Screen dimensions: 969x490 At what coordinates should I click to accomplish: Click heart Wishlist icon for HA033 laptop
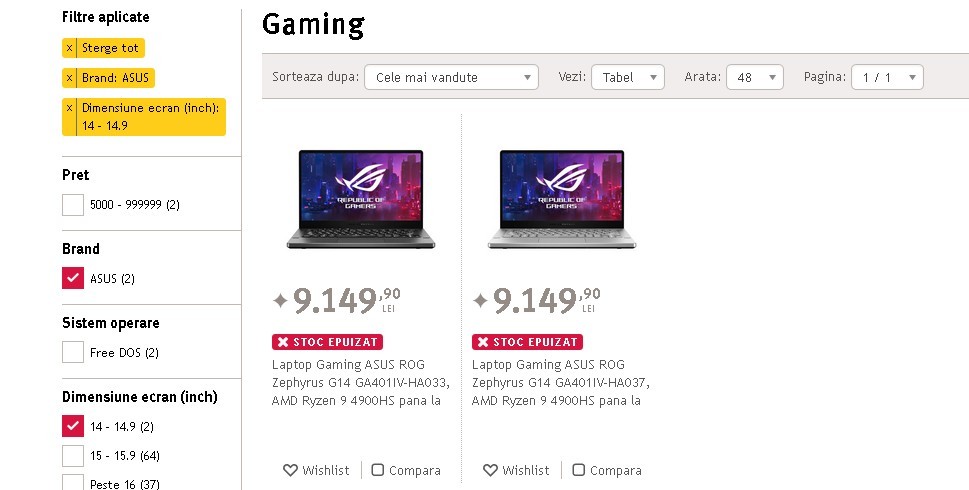click(x=290, y=470)
